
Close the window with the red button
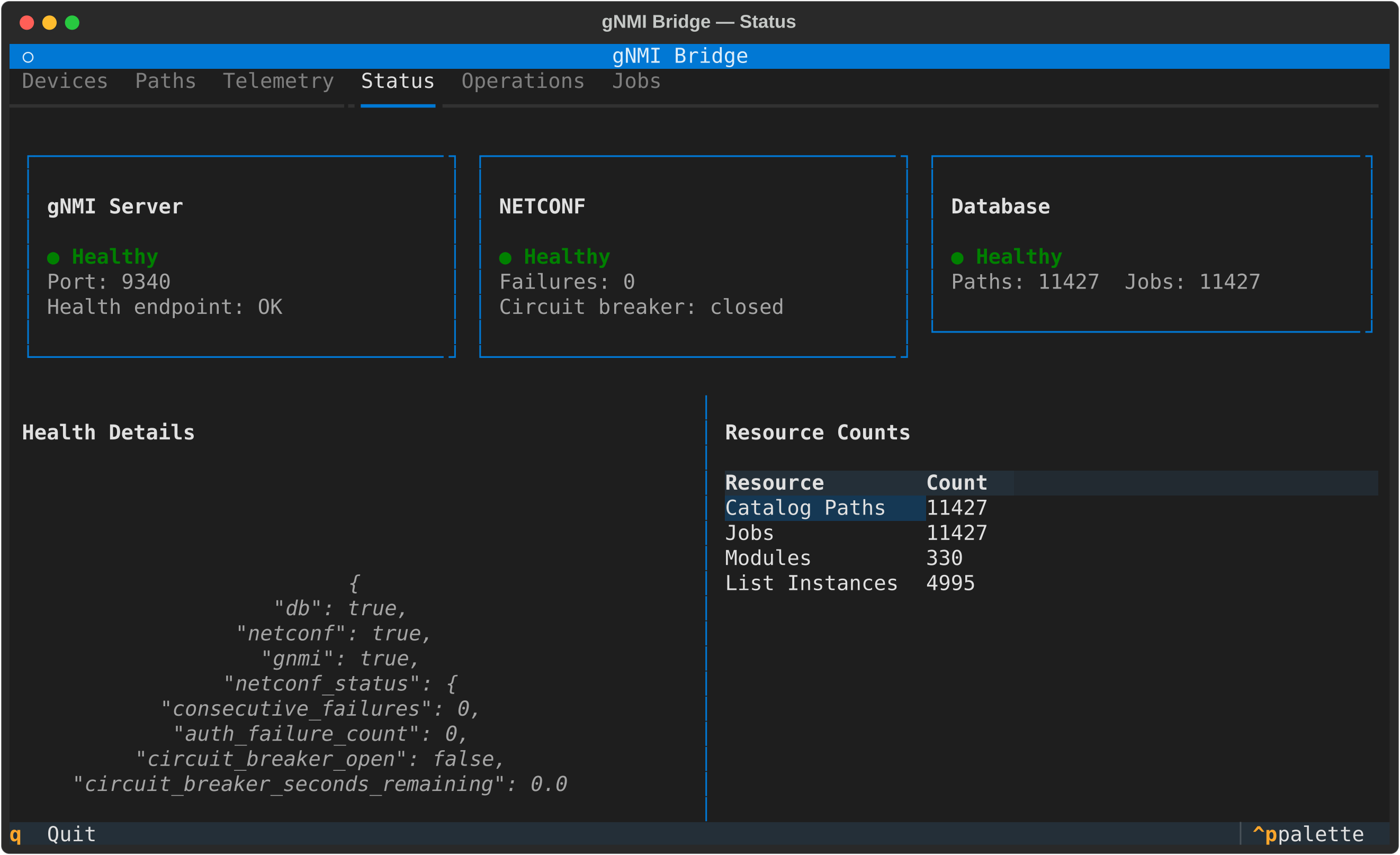click(26, 22)
